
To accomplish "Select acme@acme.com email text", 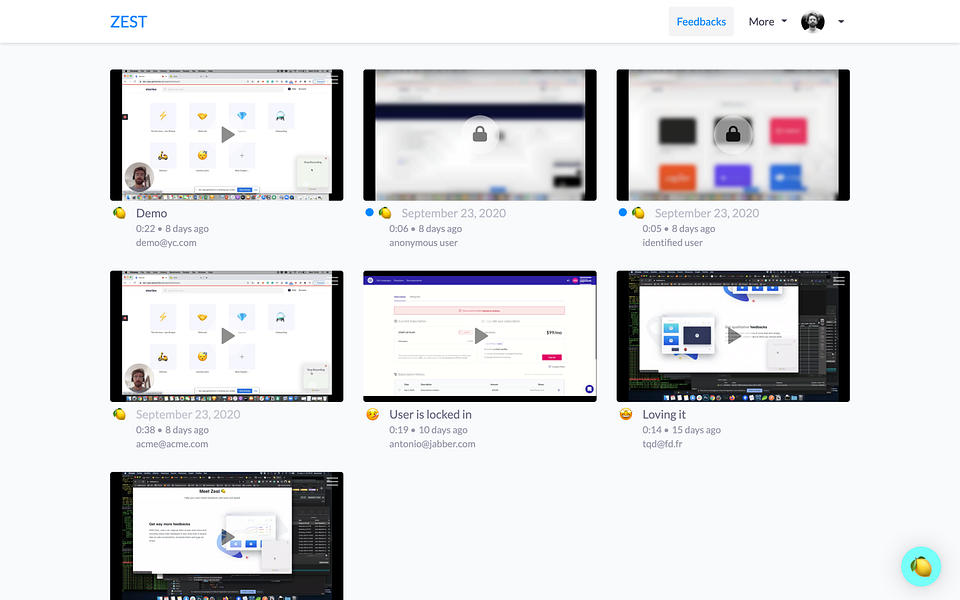I will (172, 444).
